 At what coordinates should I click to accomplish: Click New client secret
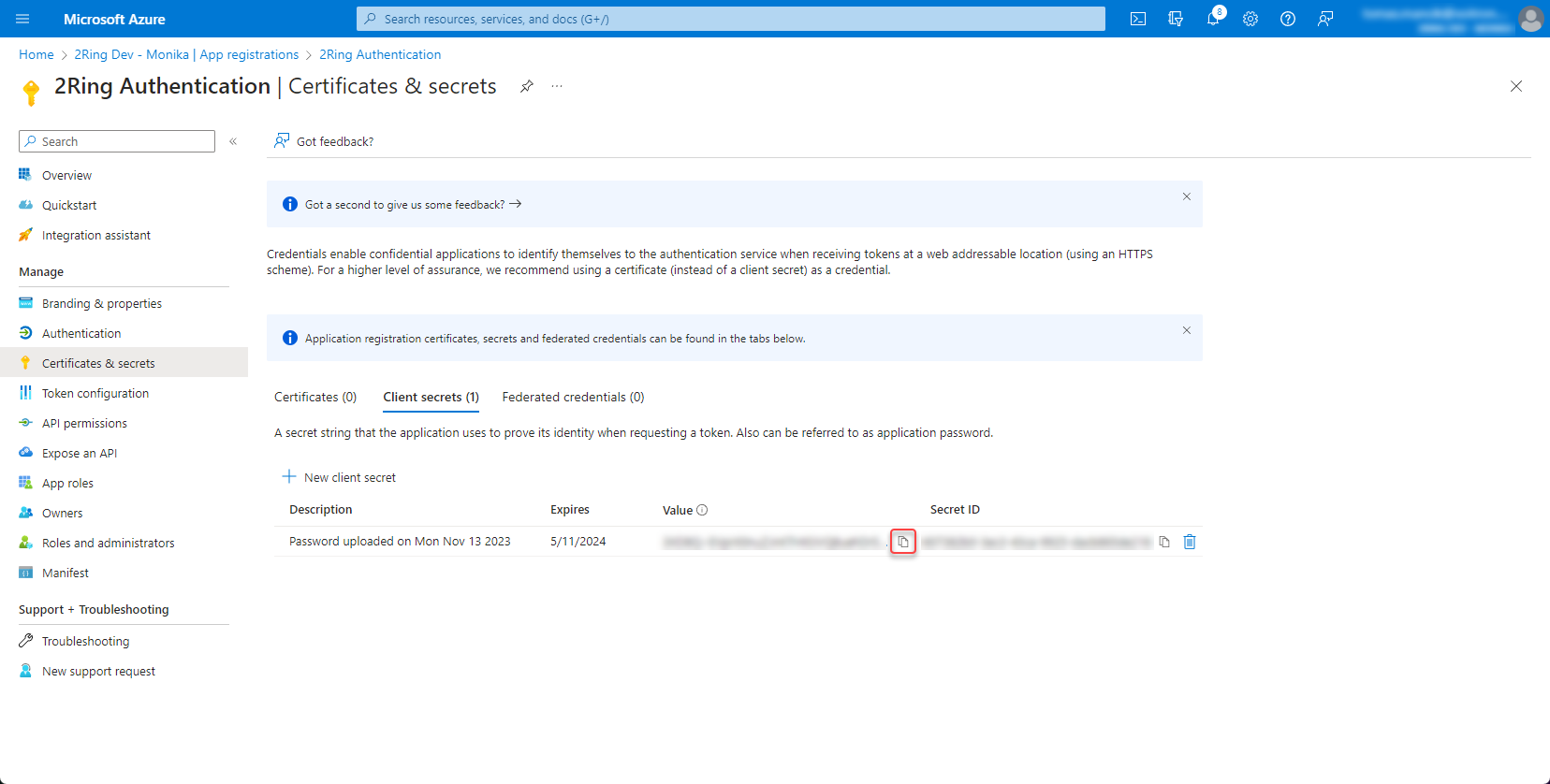(339, 477)
